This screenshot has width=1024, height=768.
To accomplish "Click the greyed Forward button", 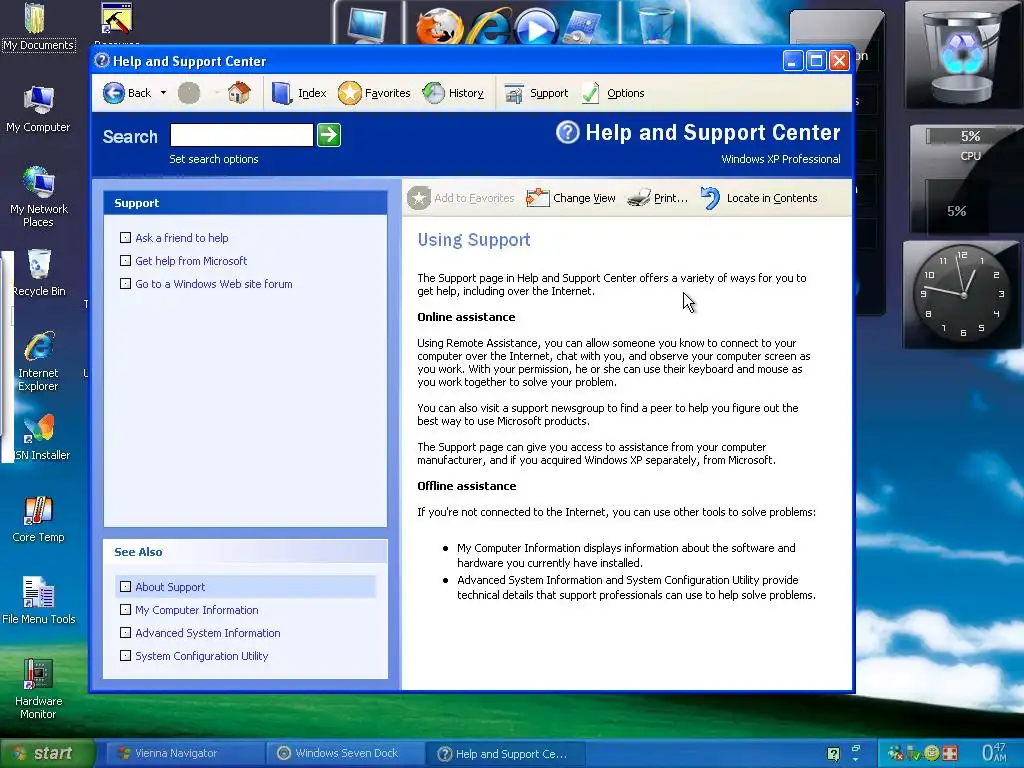I will tap(189, 93).
